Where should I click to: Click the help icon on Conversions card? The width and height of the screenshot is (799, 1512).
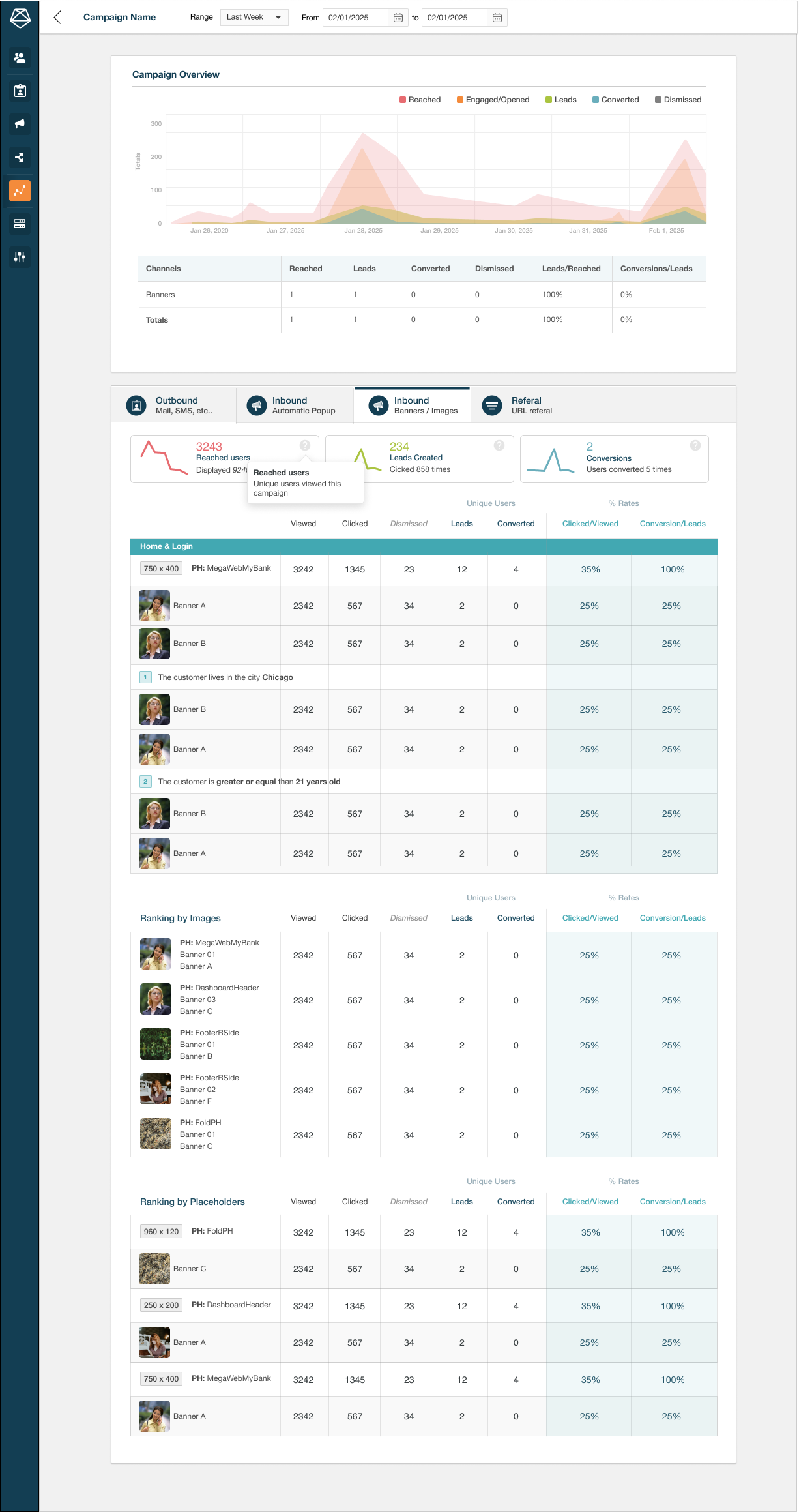click(x=695, y=445)
